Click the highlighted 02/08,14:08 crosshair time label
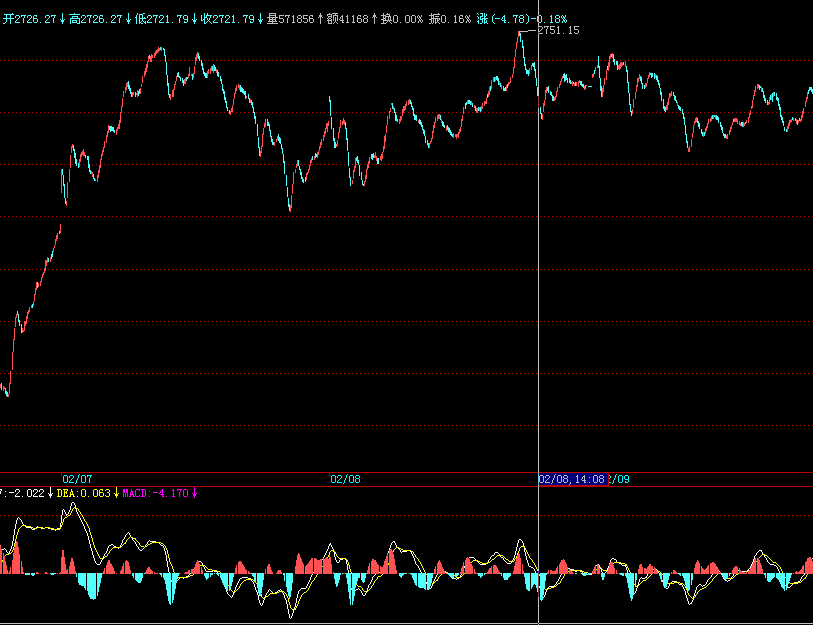The width and height of the screenshot is (813, 625). tap(573, 479)
